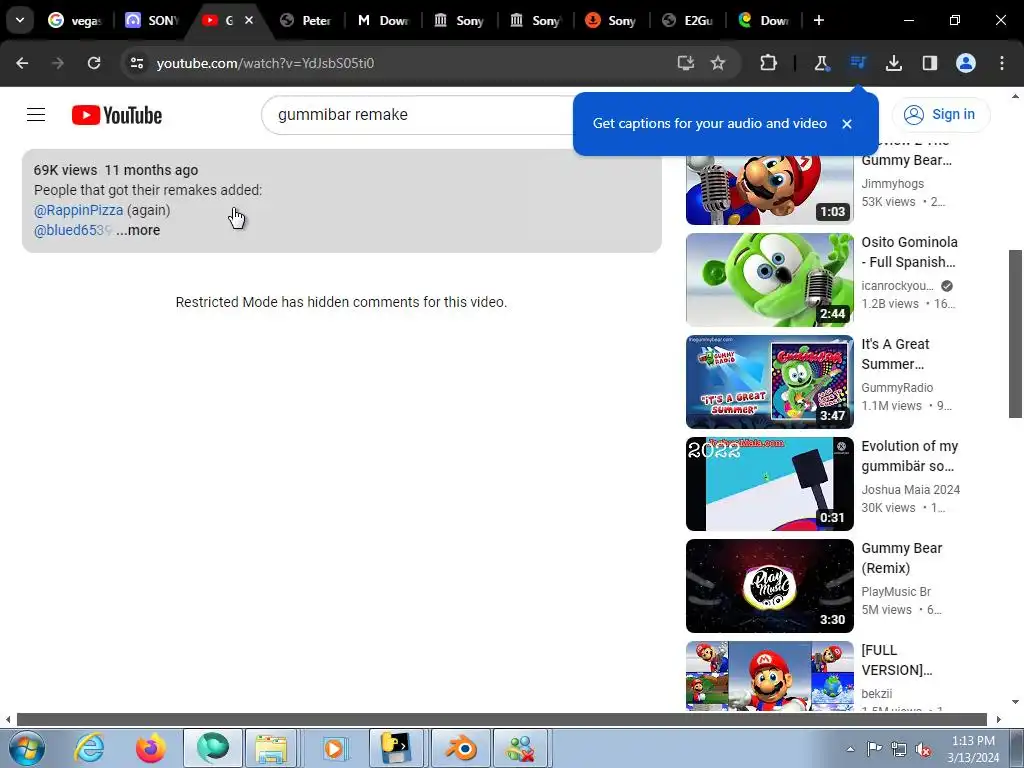Viewport: 1024px width, 768px height.
Task: Open Windows Media Player on taskbar
Action: 334,748
